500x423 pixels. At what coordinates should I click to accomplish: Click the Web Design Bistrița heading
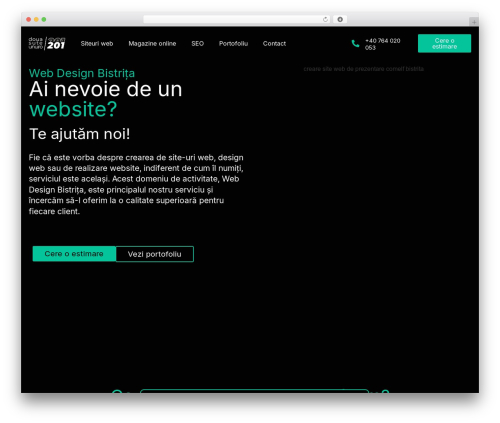click(x=82, y=73)
